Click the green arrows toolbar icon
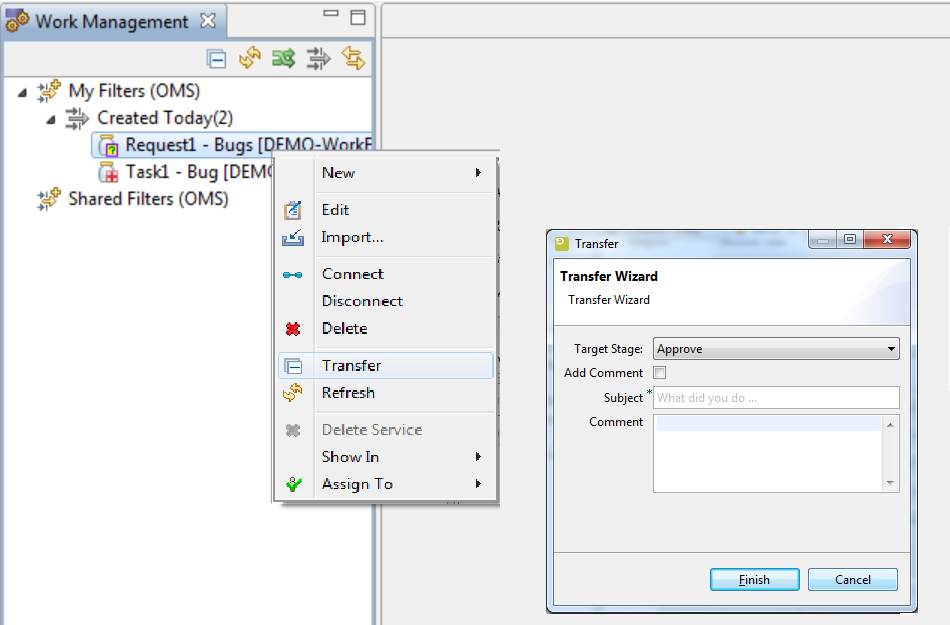 (x=284, y=59)
